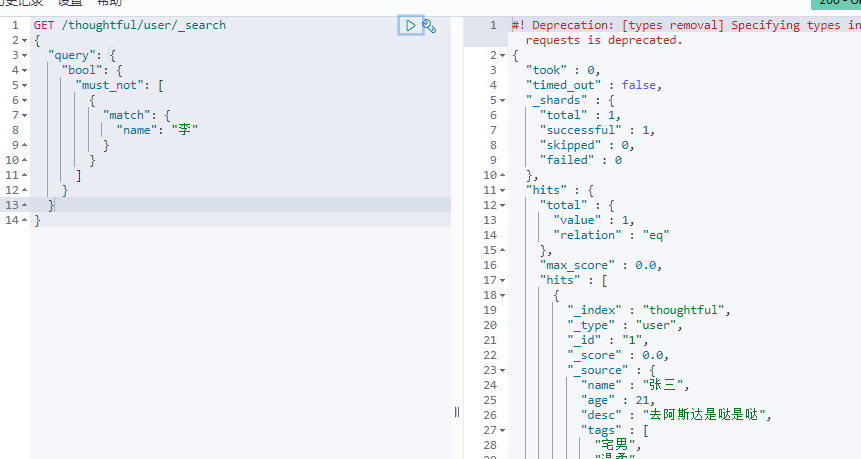Image resolution: width=861 pixels, height=459 pixels.
Task: Click the "_score" : 0.0 response line
Action: (618, 355)
